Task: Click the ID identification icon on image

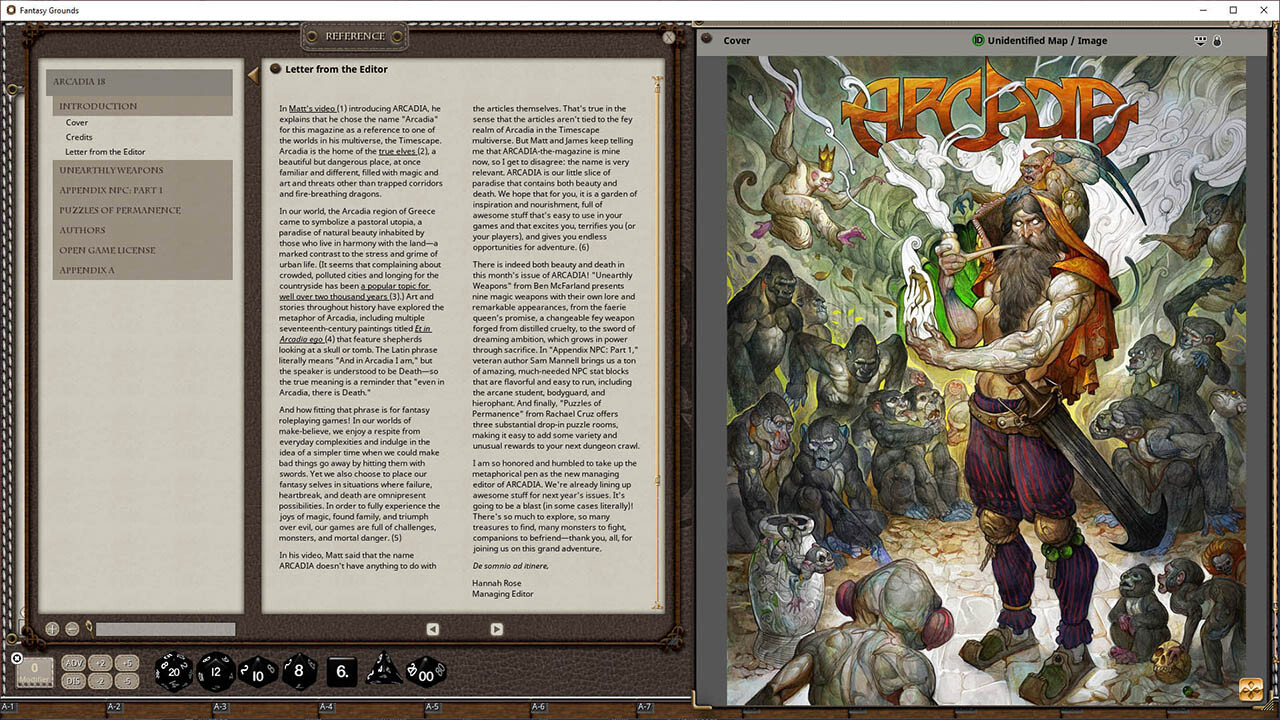Action: tap(978, 41)
